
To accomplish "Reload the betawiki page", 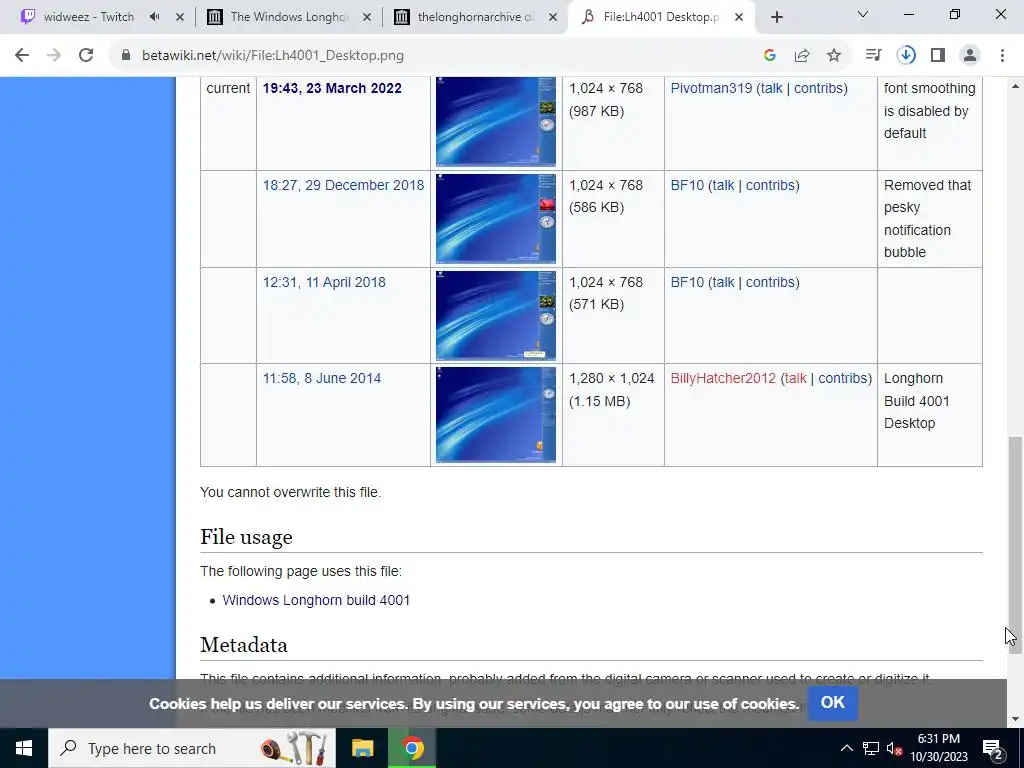I will (x=86, y=56).
